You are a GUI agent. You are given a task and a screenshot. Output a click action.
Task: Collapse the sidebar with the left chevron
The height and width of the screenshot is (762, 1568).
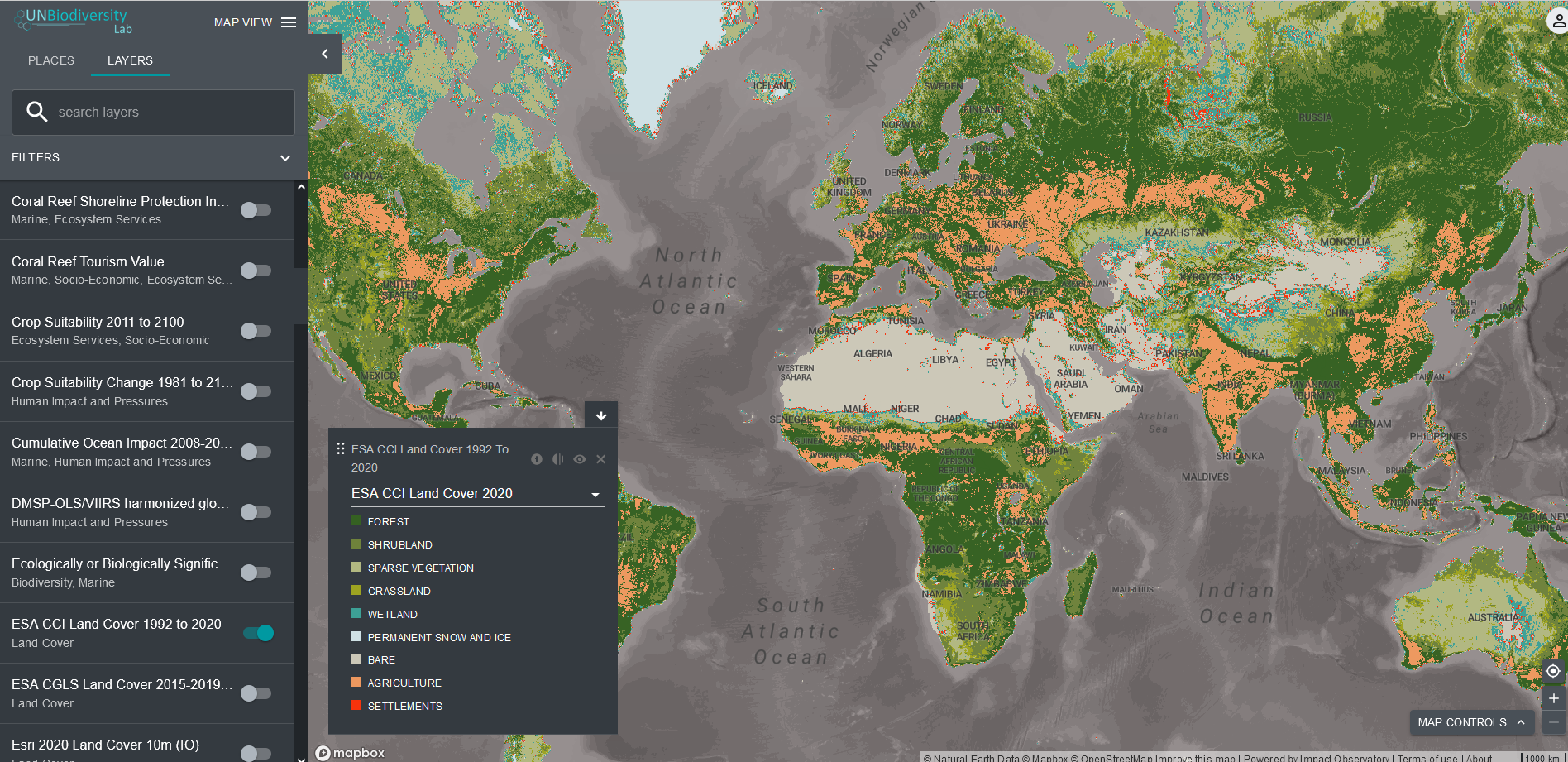point(325,54)
